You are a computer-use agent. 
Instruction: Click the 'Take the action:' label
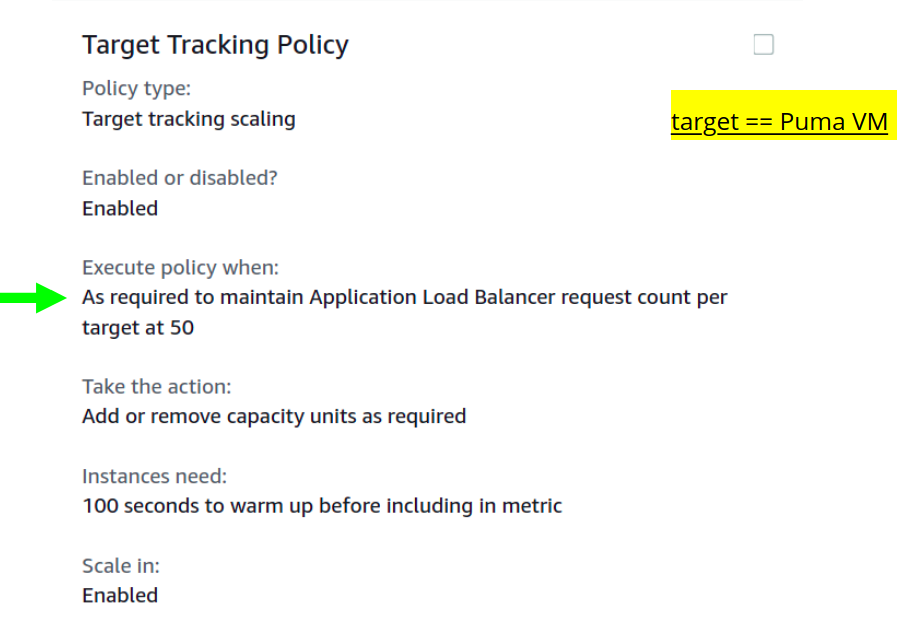[x=156, y=386]
